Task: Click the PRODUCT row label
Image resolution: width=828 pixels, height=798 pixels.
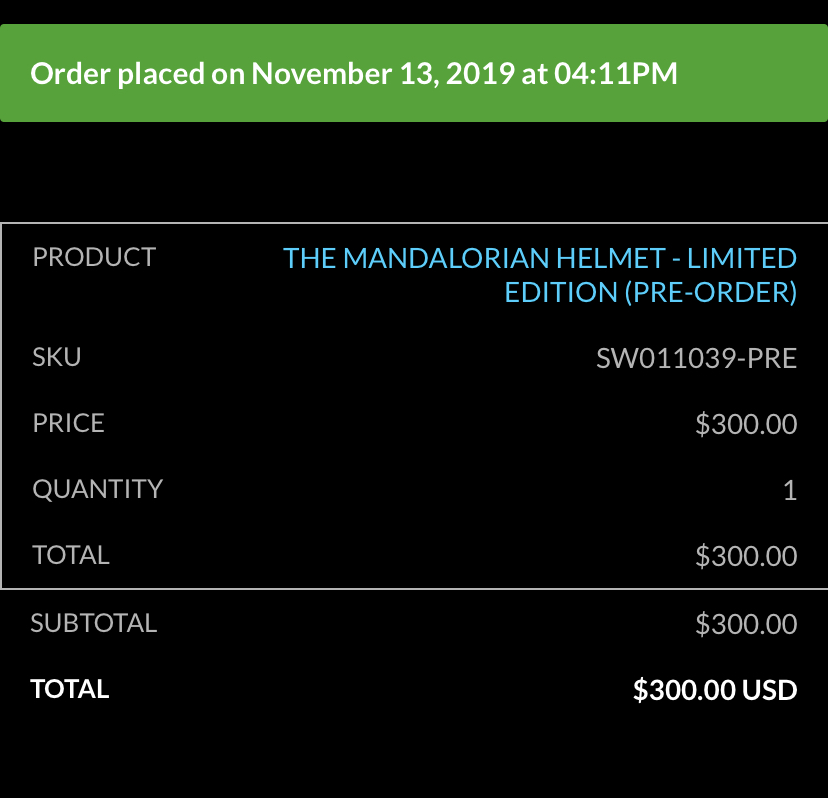Action: (94, 257)
